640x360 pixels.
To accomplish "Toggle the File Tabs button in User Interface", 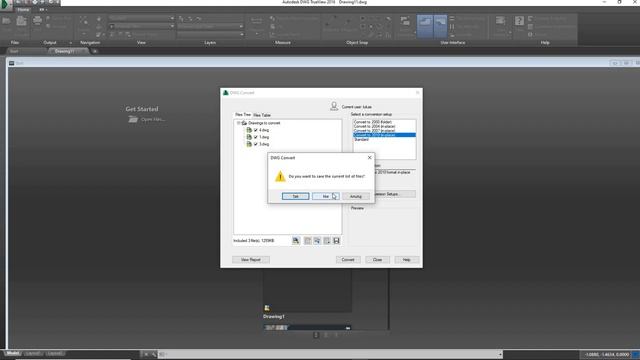I will (425, 25).
